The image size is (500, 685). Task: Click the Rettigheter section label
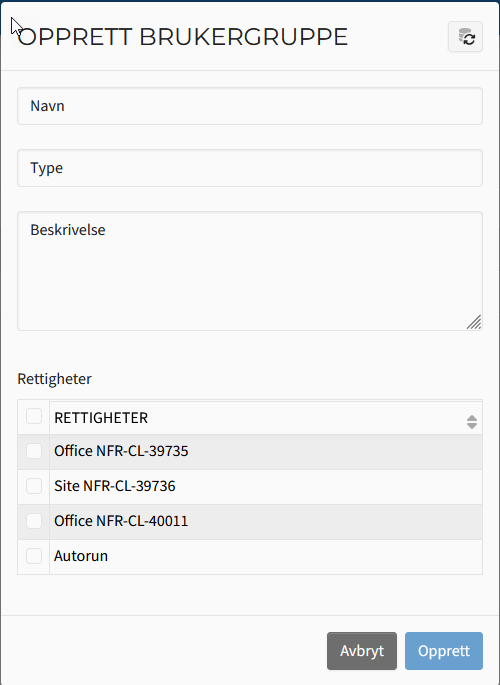55,379
